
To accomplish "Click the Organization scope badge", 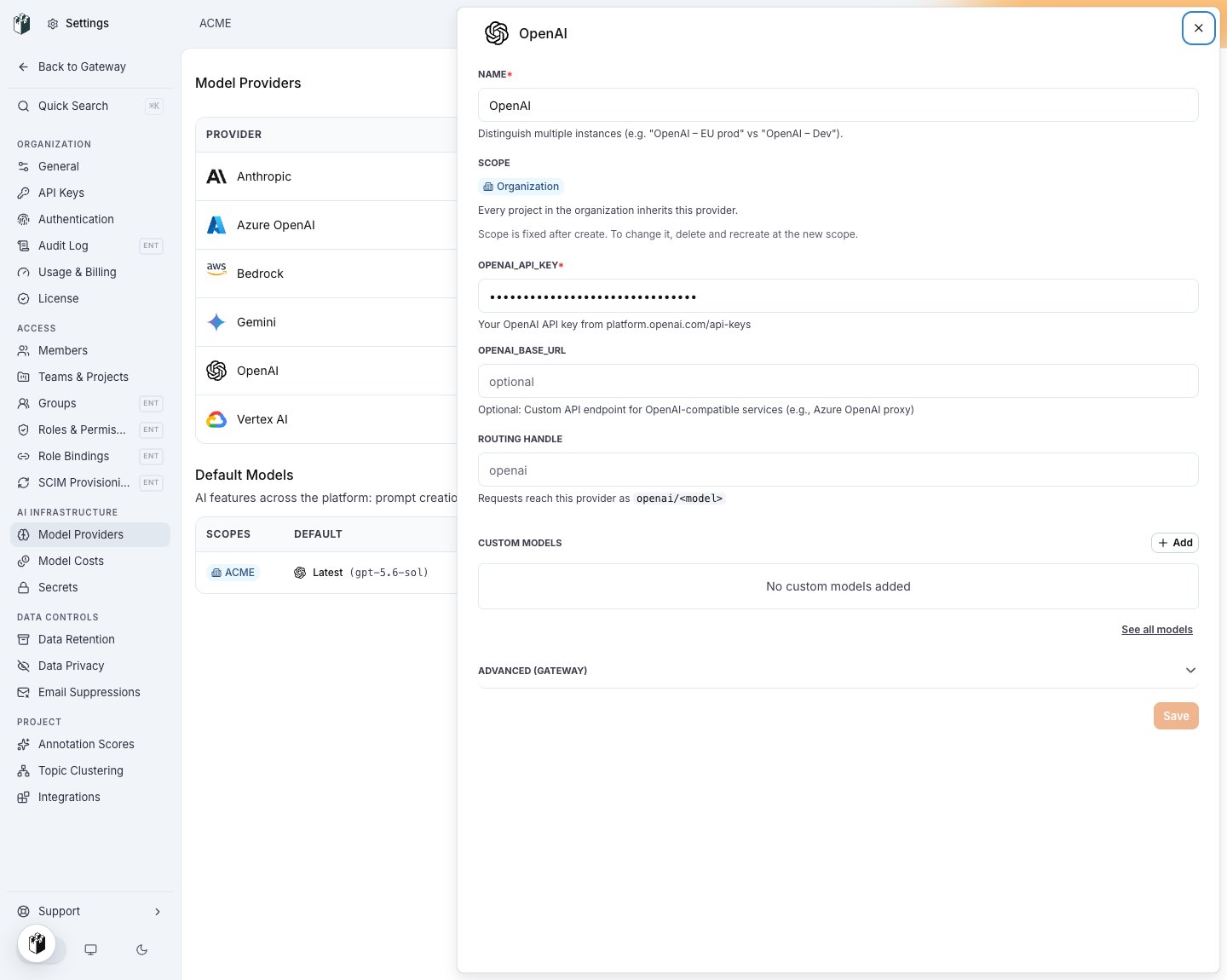I will pyautogui.click(x=521, y=187).
